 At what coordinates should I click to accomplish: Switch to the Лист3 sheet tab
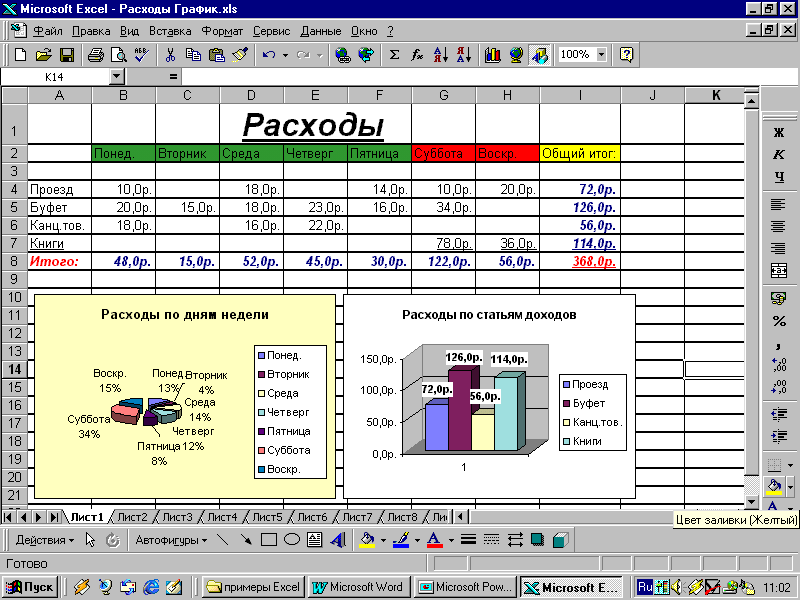(177, 517)
